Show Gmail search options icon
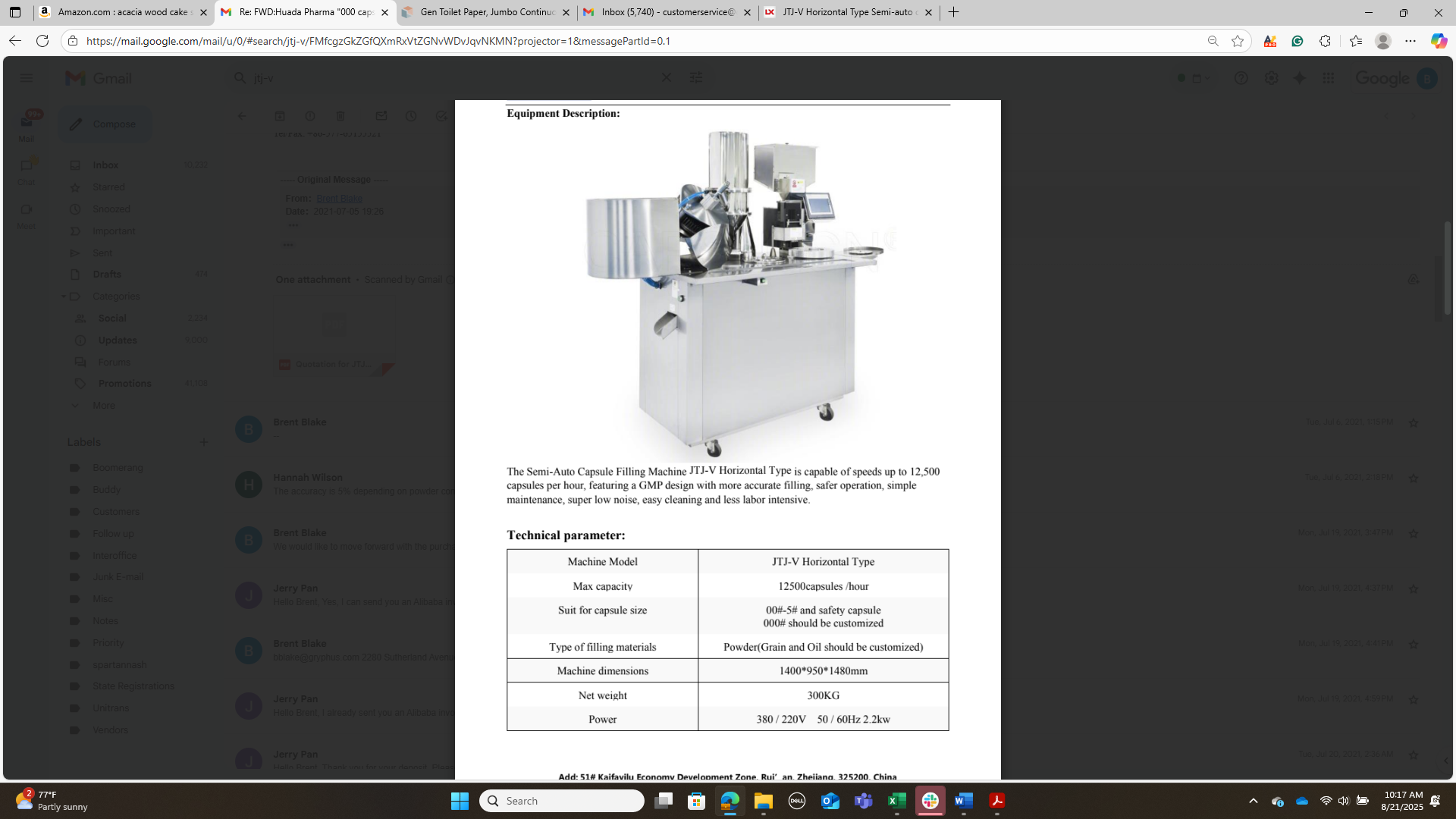Screen dimensions: 1456x819 pyautogui.click(x=695, y=78)
